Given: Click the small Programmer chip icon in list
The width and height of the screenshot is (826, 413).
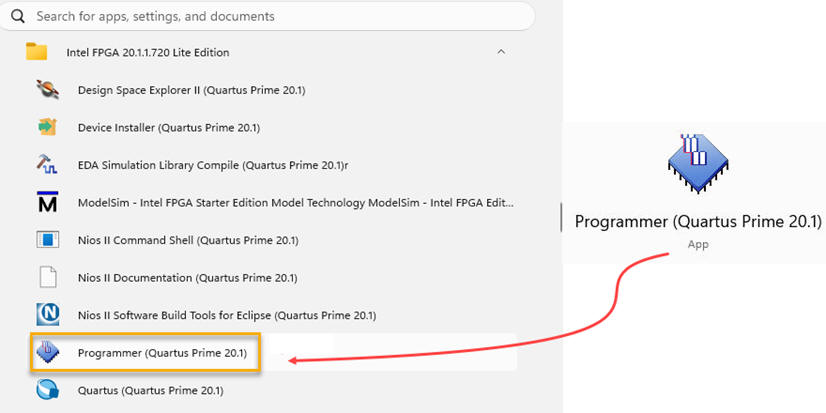Looking at the screenshot, I should point(47,352).
